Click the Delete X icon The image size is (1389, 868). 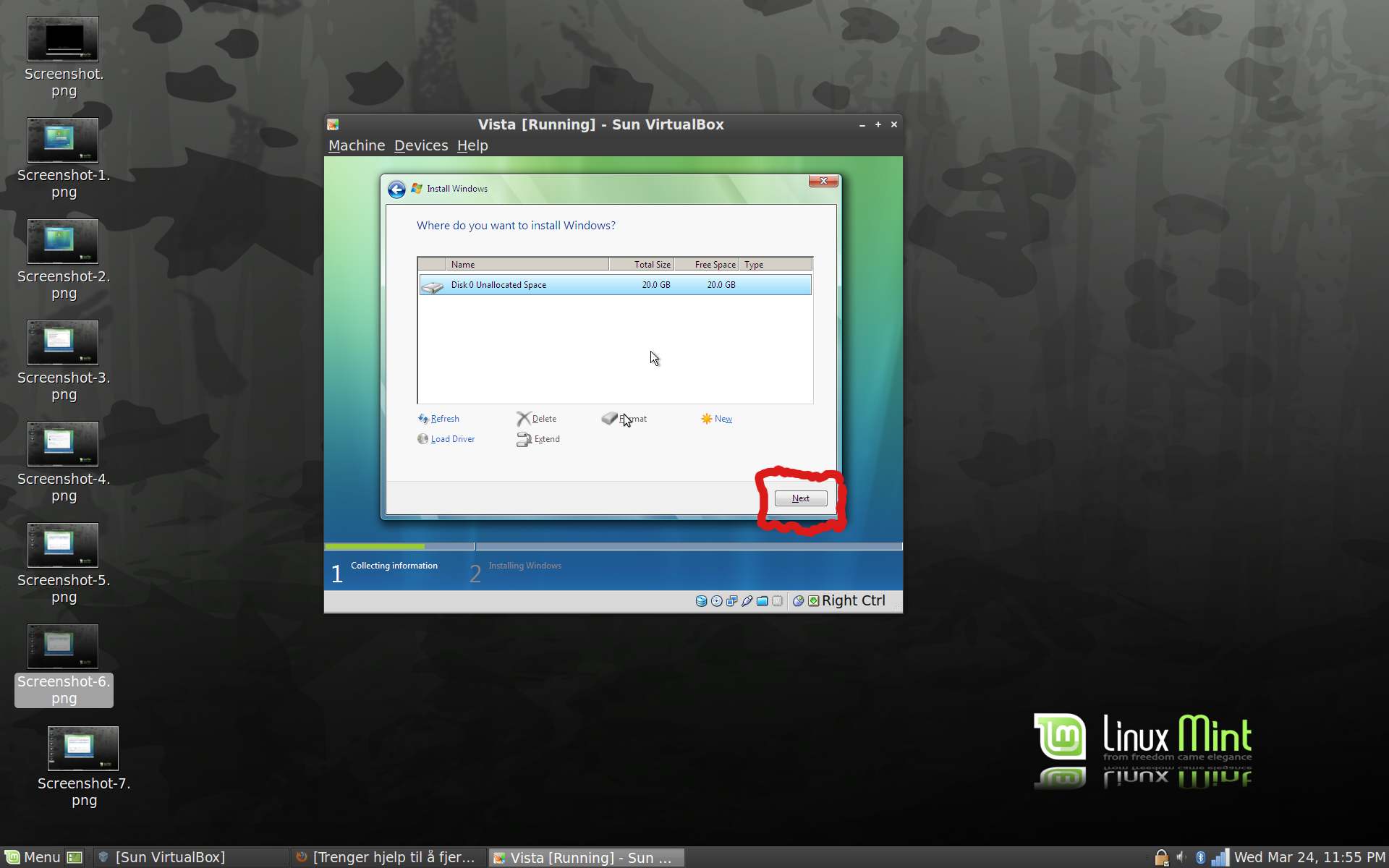[x=523, y=419]
